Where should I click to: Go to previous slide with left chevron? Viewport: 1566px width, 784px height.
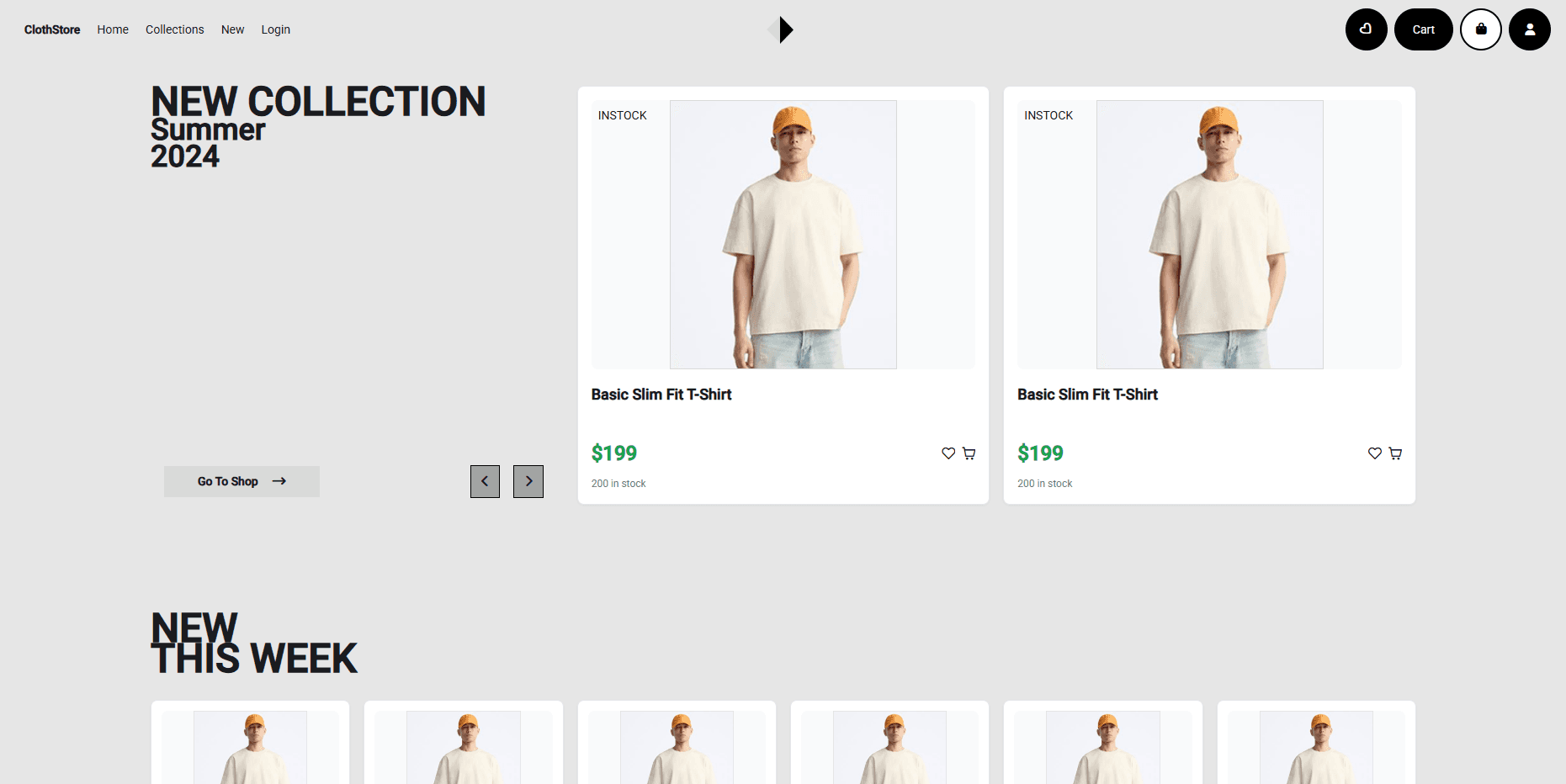(x=485, y=481)
